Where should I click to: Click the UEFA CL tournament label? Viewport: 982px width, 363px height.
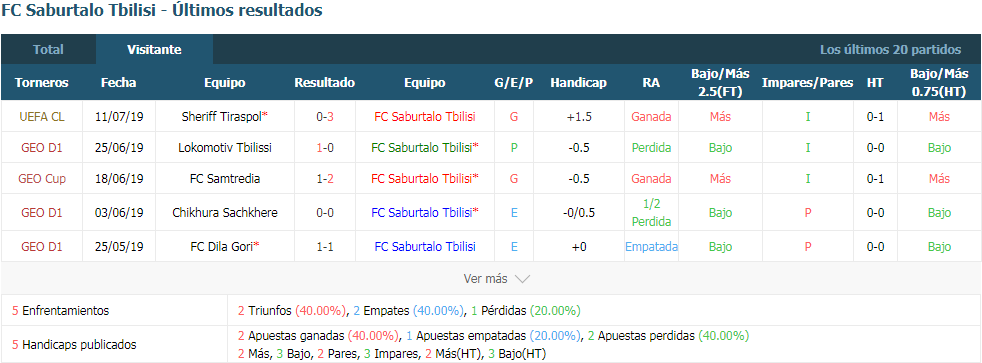click(x=42, y=116)
